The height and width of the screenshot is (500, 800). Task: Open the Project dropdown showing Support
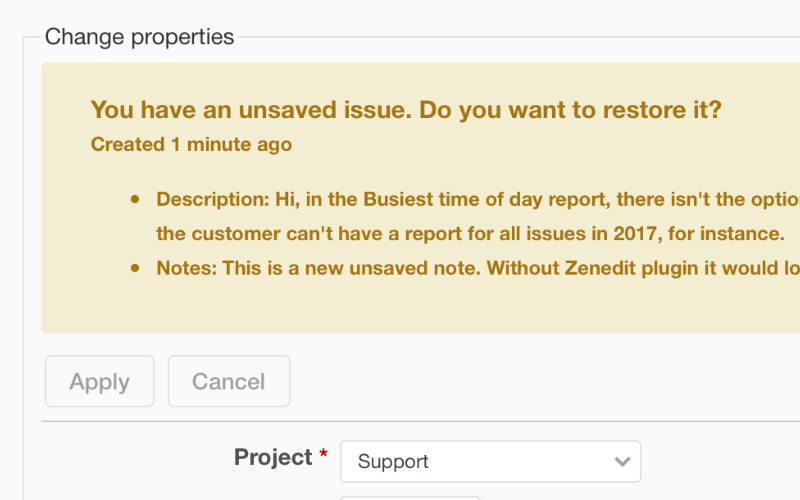coord(490,461)
